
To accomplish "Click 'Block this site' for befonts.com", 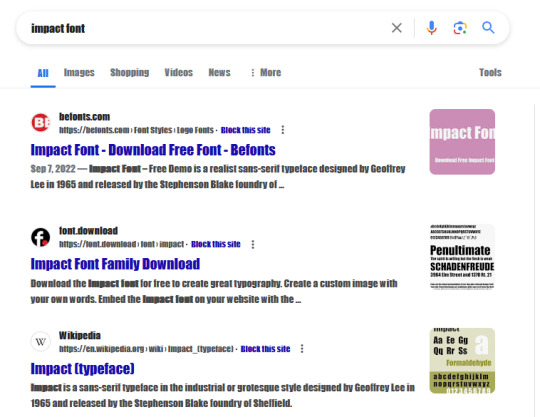I will click(x=246, y=130).
